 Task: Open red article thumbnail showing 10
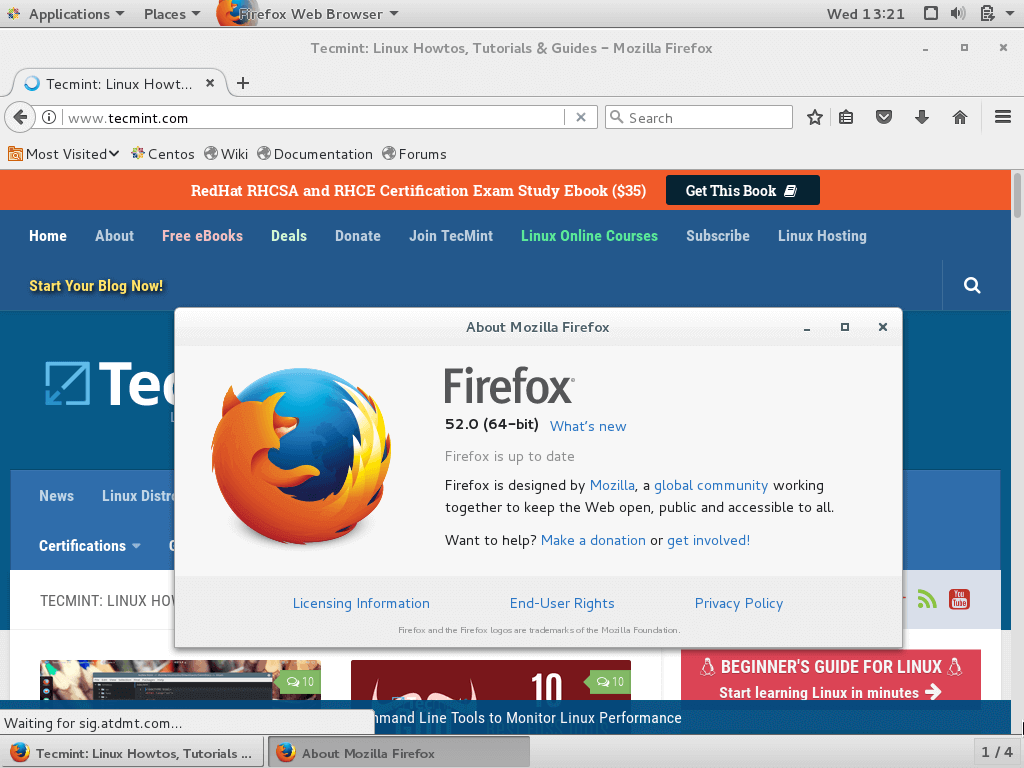490,680
